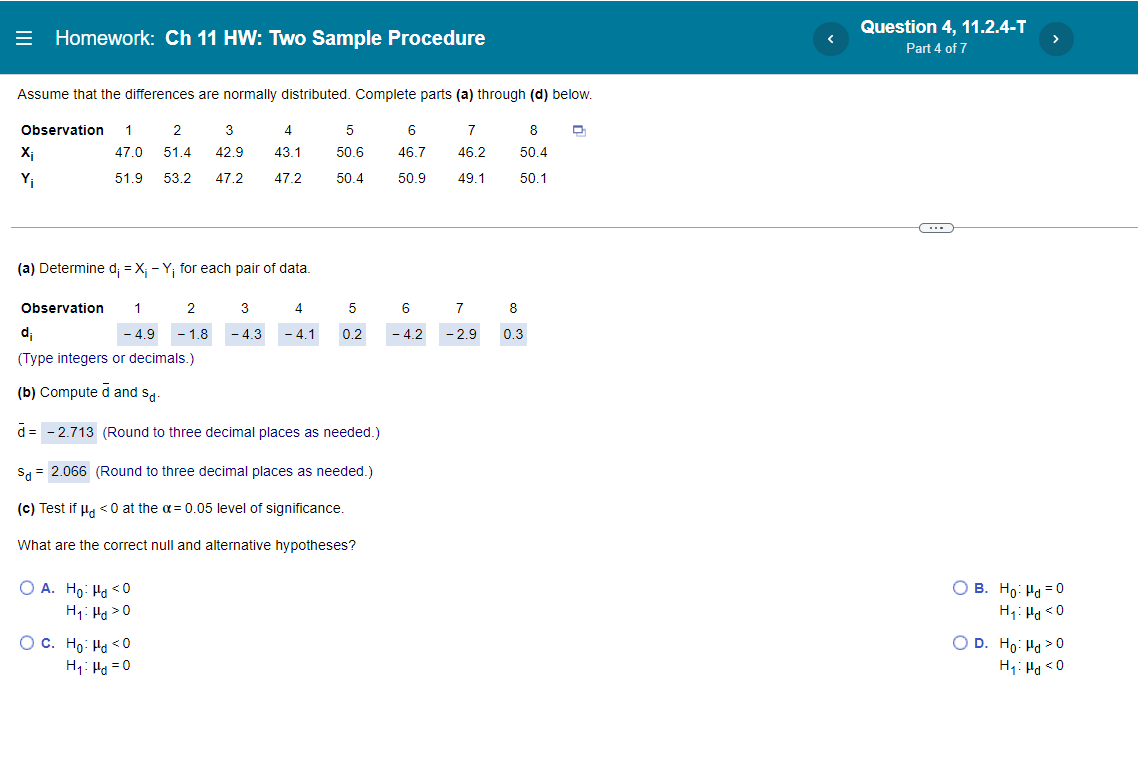Viewport: 1138px width, 779px height.
Task: Select the d value field showing 0.3
Action: pos(513,334)
